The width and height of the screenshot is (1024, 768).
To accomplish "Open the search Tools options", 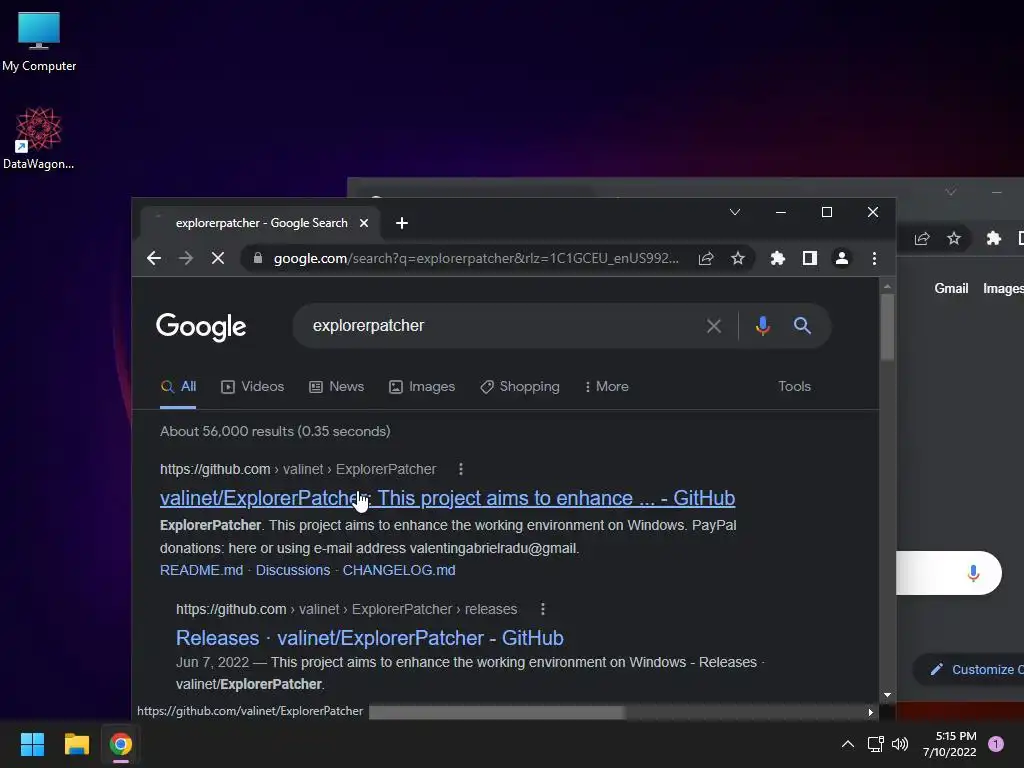I will point(794,387).
